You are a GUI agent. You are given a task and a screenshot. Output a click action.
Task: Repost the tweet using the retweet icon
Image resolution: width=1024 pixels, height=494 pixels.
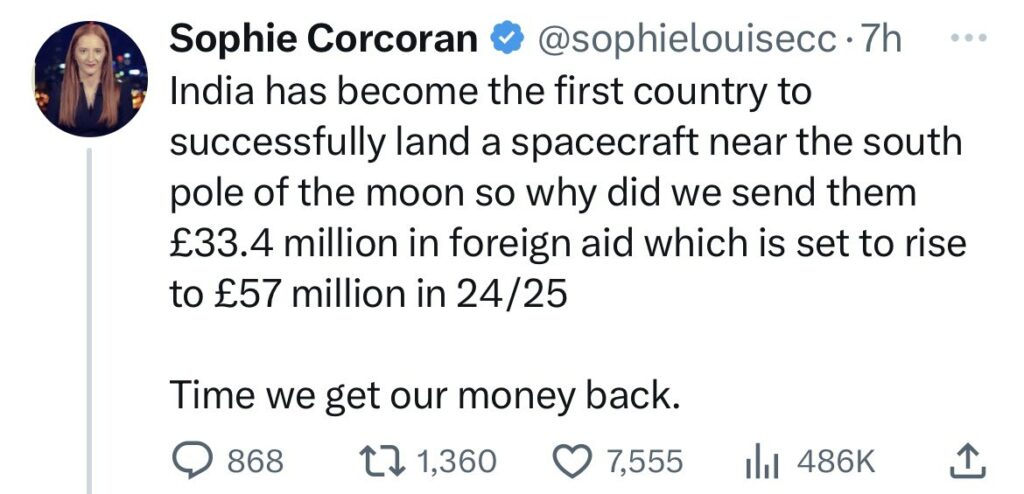pos(383,460)
